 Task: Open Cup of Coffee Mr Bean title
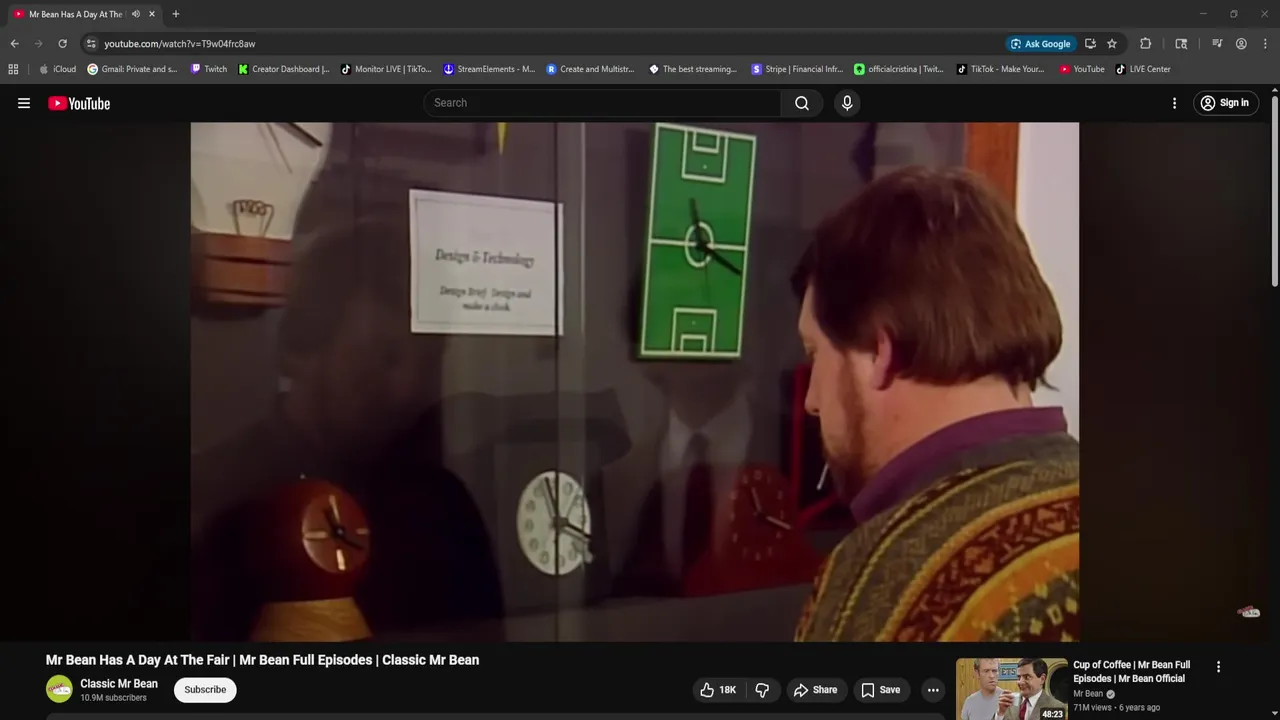coord(1132,671)
